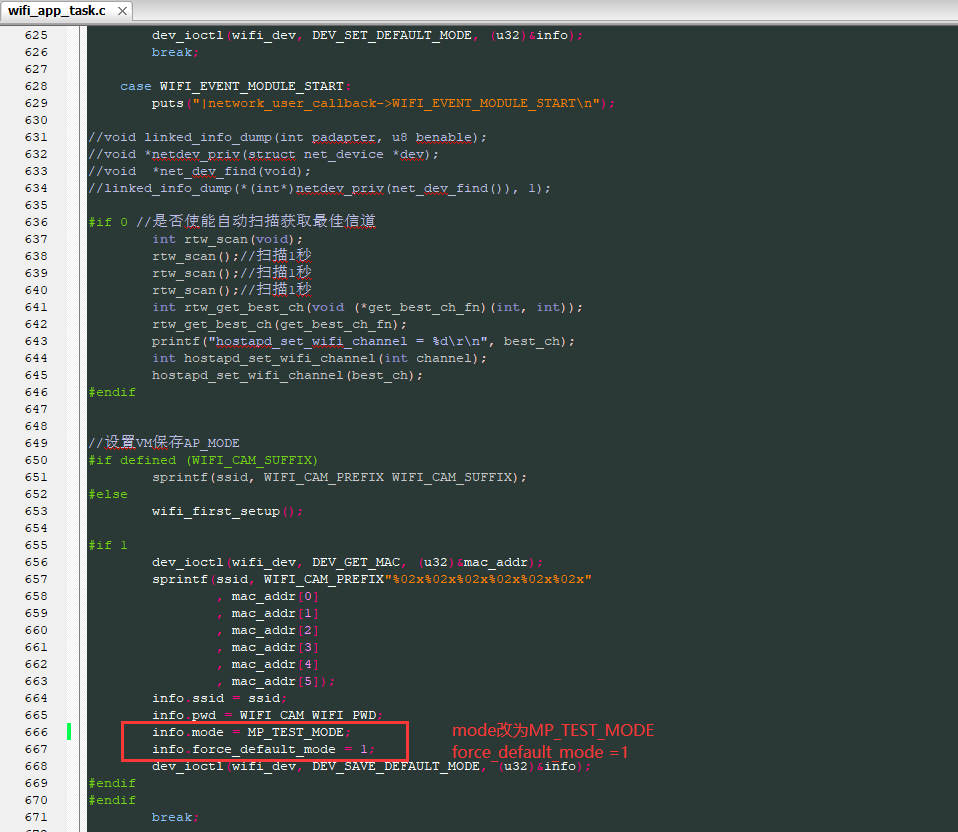Click the #endif on line 646

pyautogui.click(x=112, y=393)
